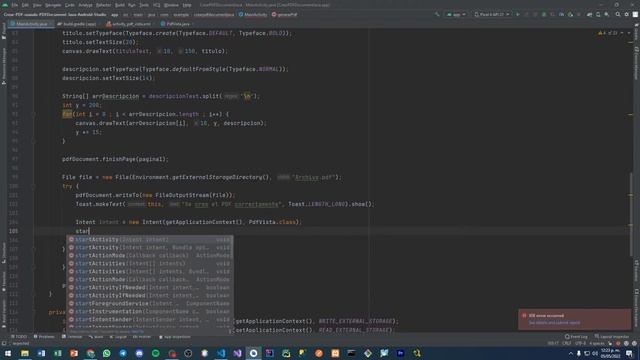Image resolution: width=640 pixels, height=360 pixels.
Task: Toggle the fold marker beside the try block
Action: coord(33,186)
